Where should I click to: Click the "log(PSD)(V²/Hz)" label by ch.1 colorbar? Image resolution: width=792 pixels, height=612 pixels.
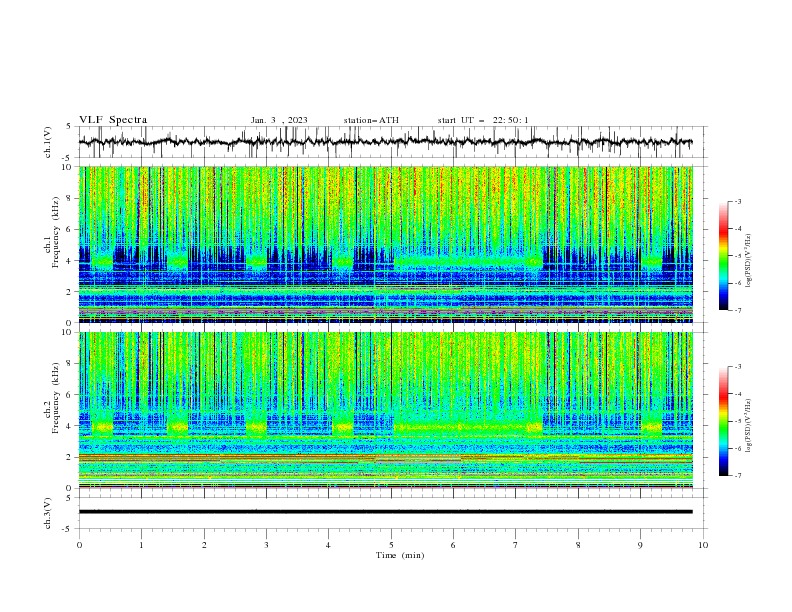click(749, 261)
